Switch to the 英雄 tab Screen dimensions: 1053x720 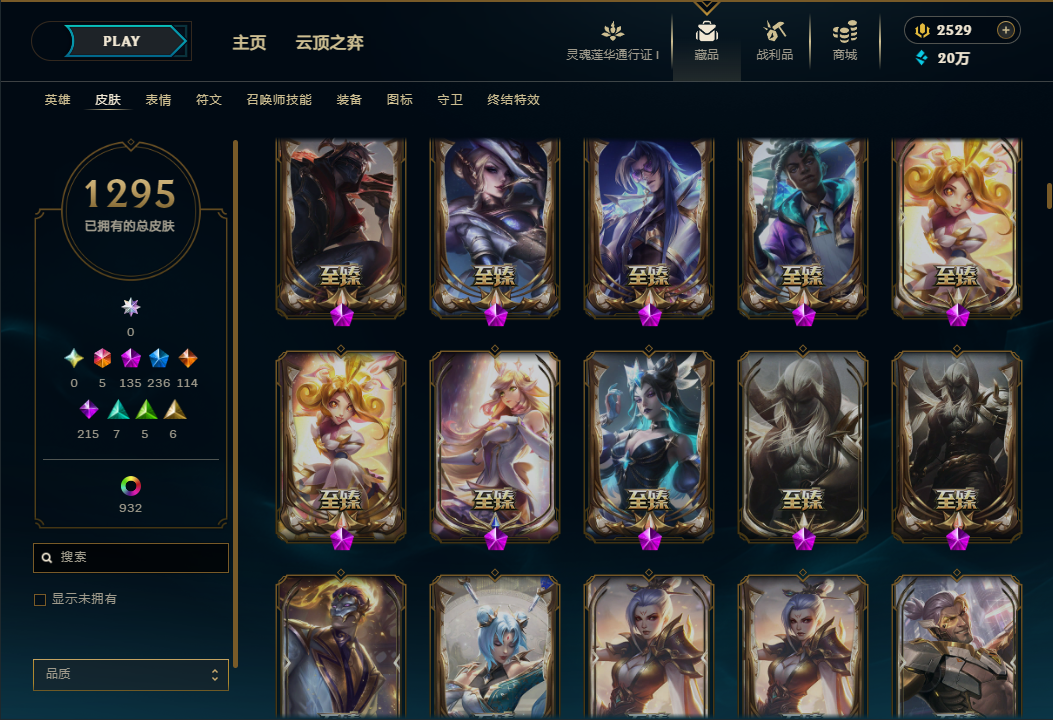tap(58, 100)
